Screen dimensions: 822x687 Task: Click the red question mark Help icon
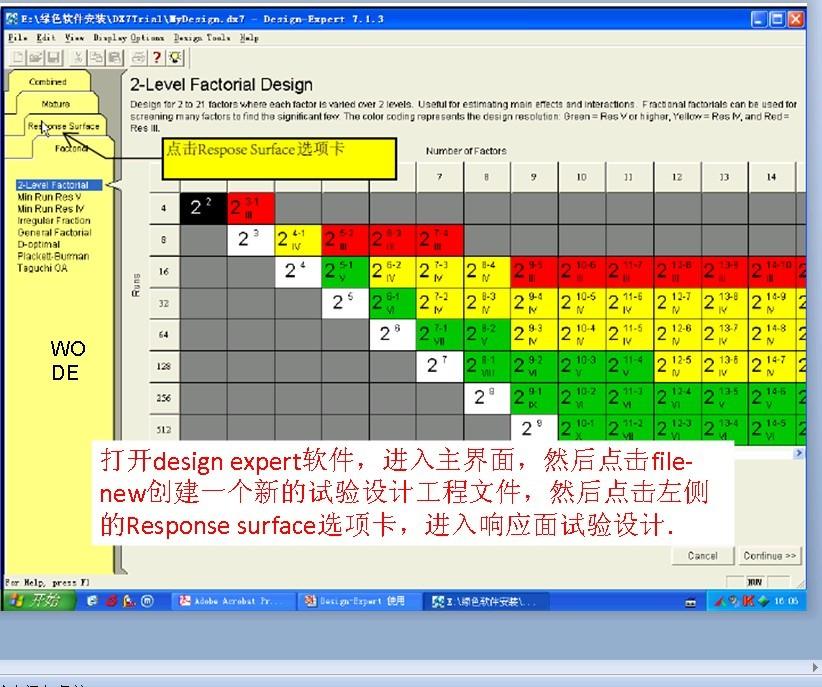[x=157, y=57]
